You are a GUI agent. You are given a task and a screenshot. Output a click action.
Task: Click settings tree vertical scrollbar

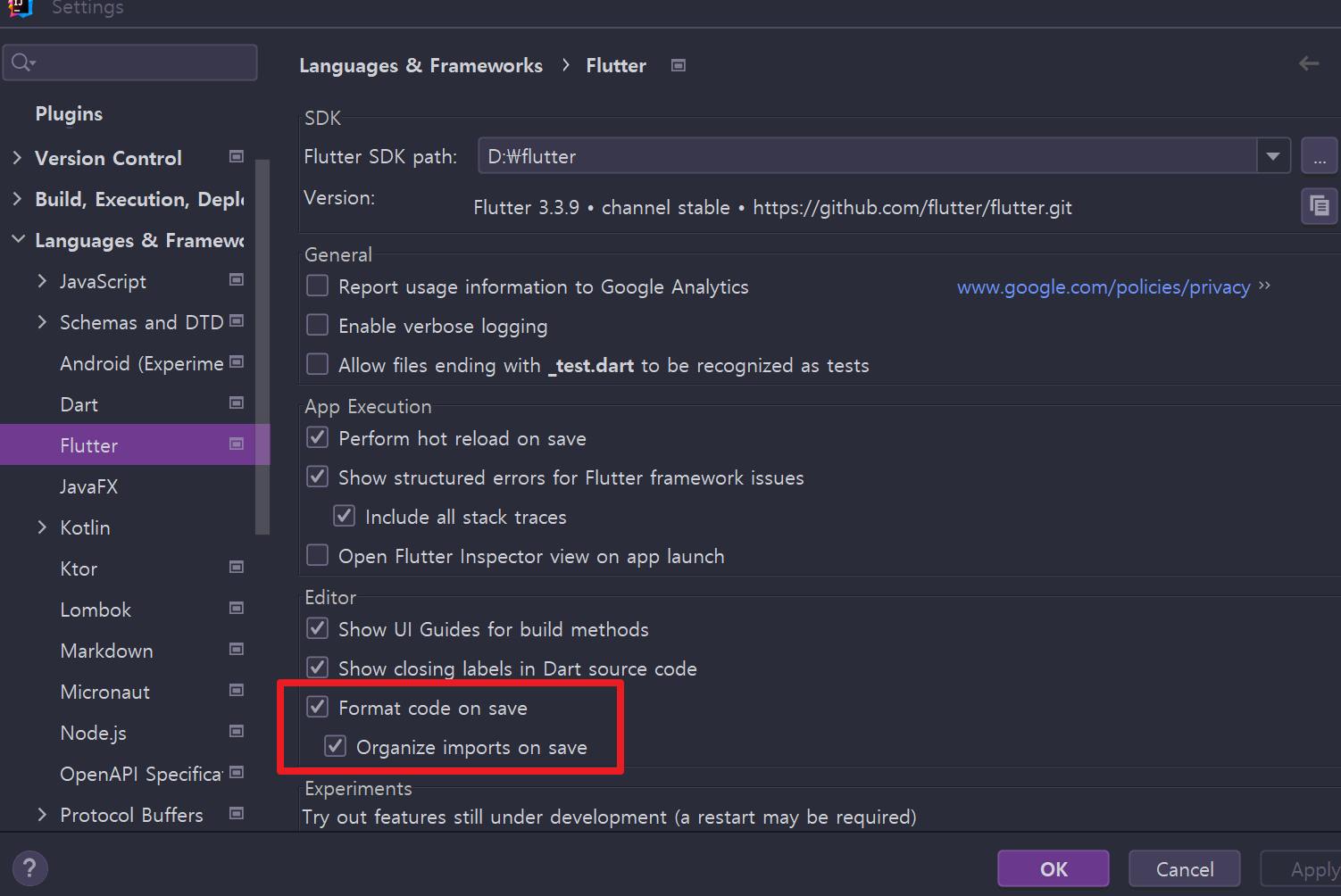[262, 346]
